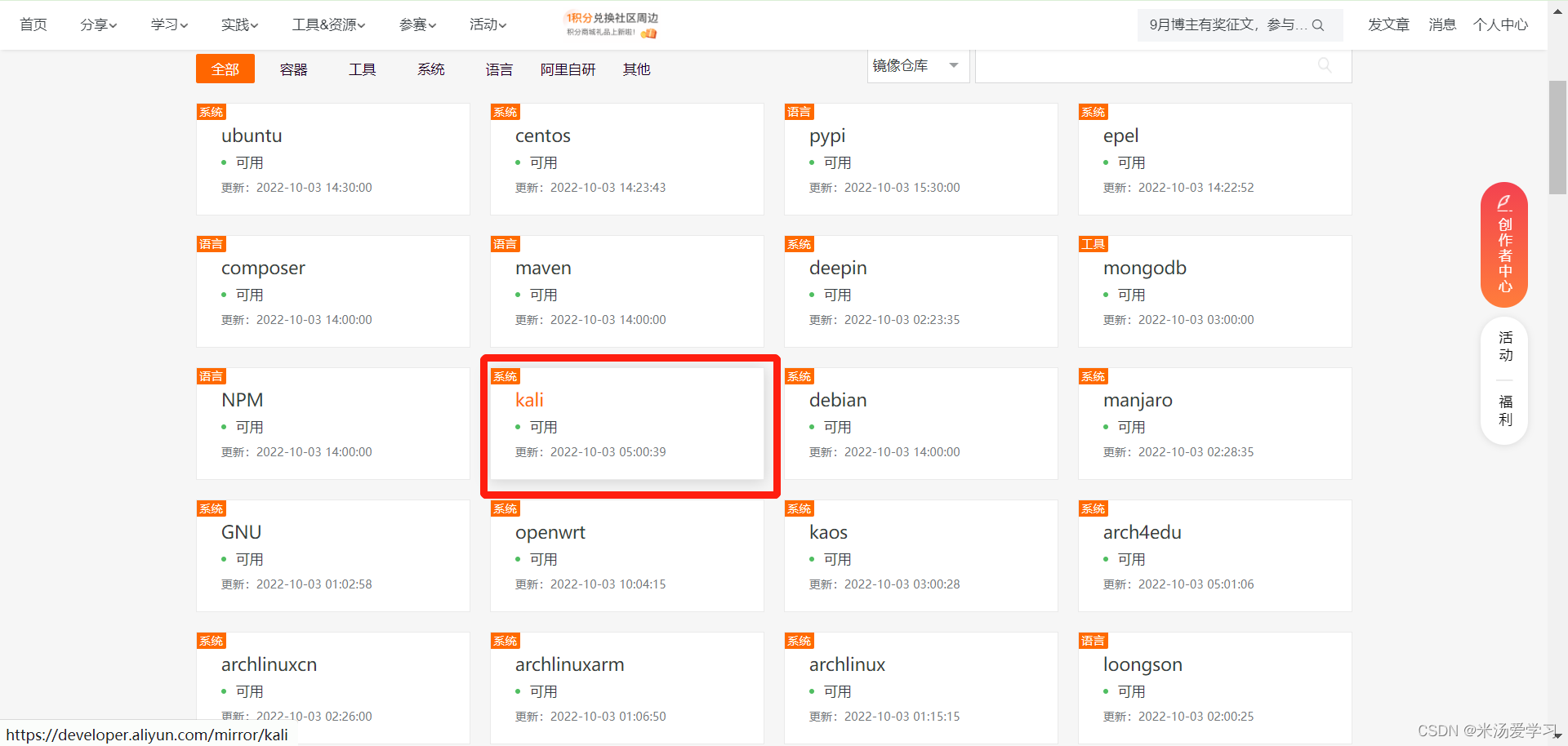This screenshot has height=746, width=1568.
Task: Select the 其他 category tab
Action: pos(636,69)
